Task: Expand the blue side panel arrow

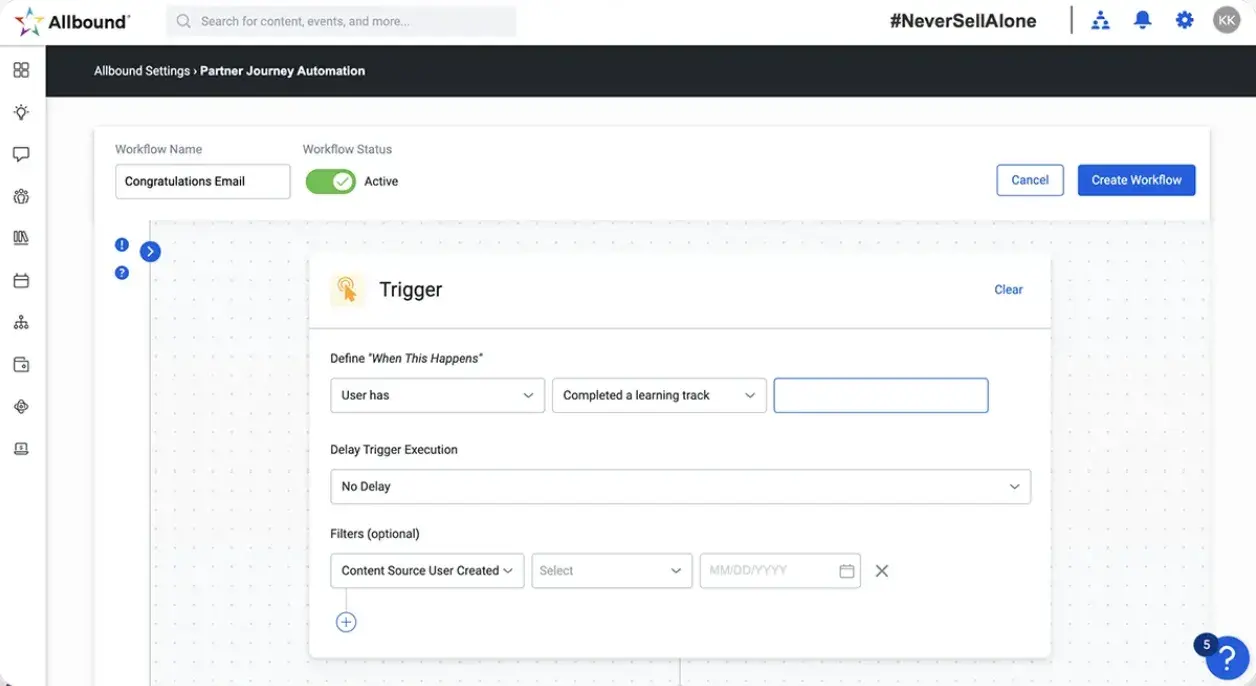Action: click(150, 251)
